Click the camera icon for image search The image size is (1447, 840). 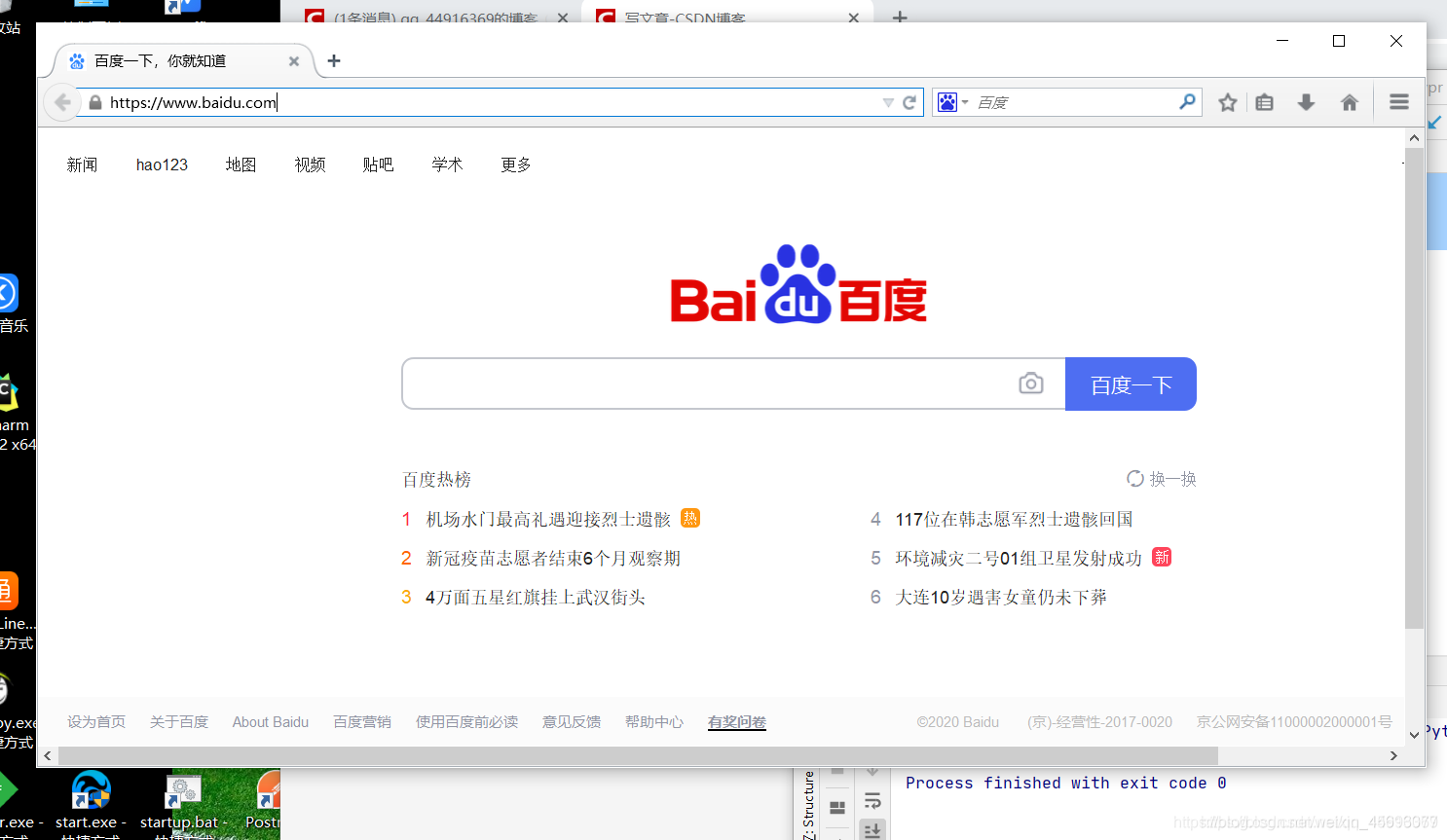[x=1030, y=383]
